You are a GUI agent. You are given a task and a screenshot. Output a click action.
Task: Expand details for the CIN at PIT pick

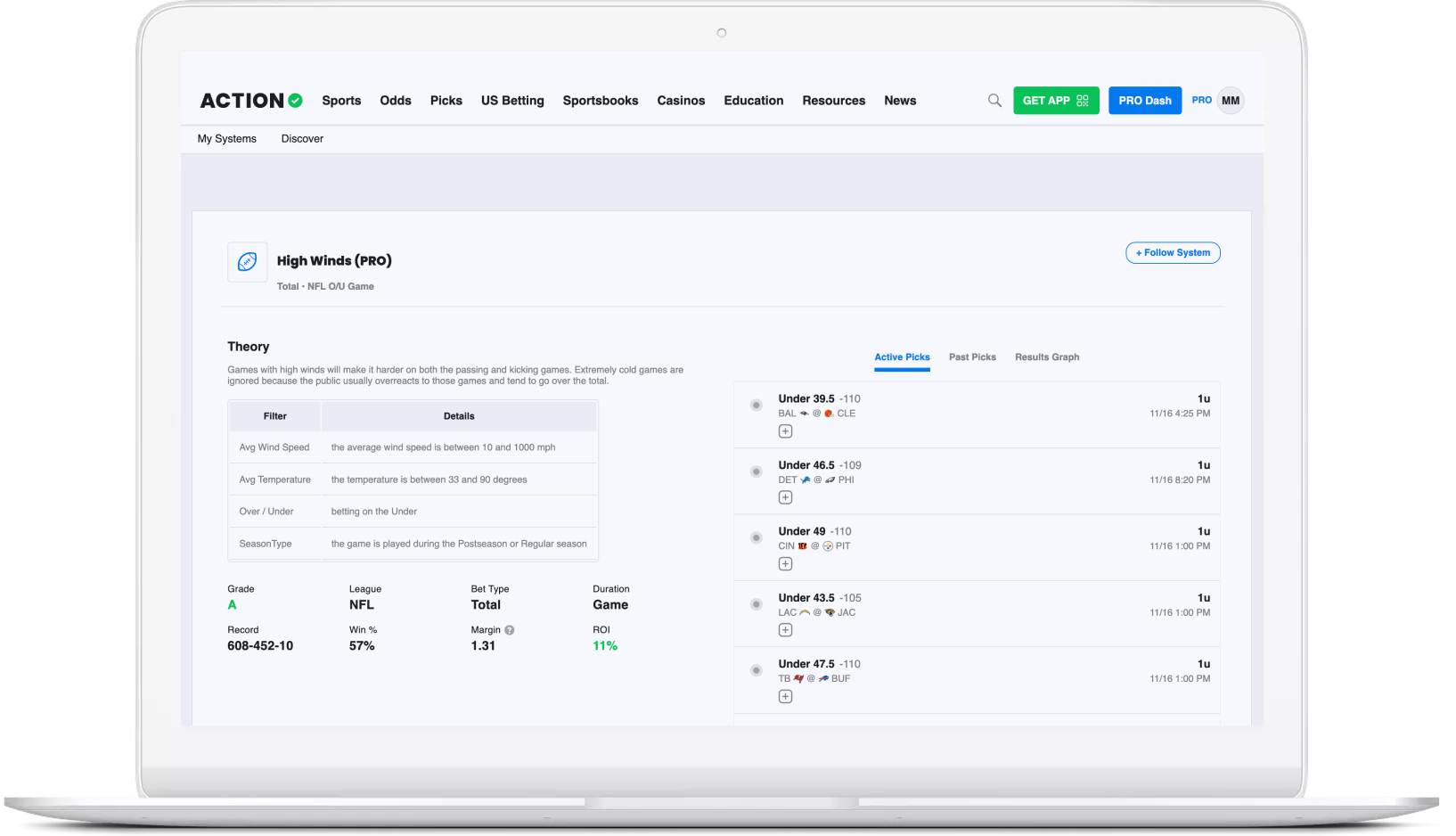(x=785, y=563)
